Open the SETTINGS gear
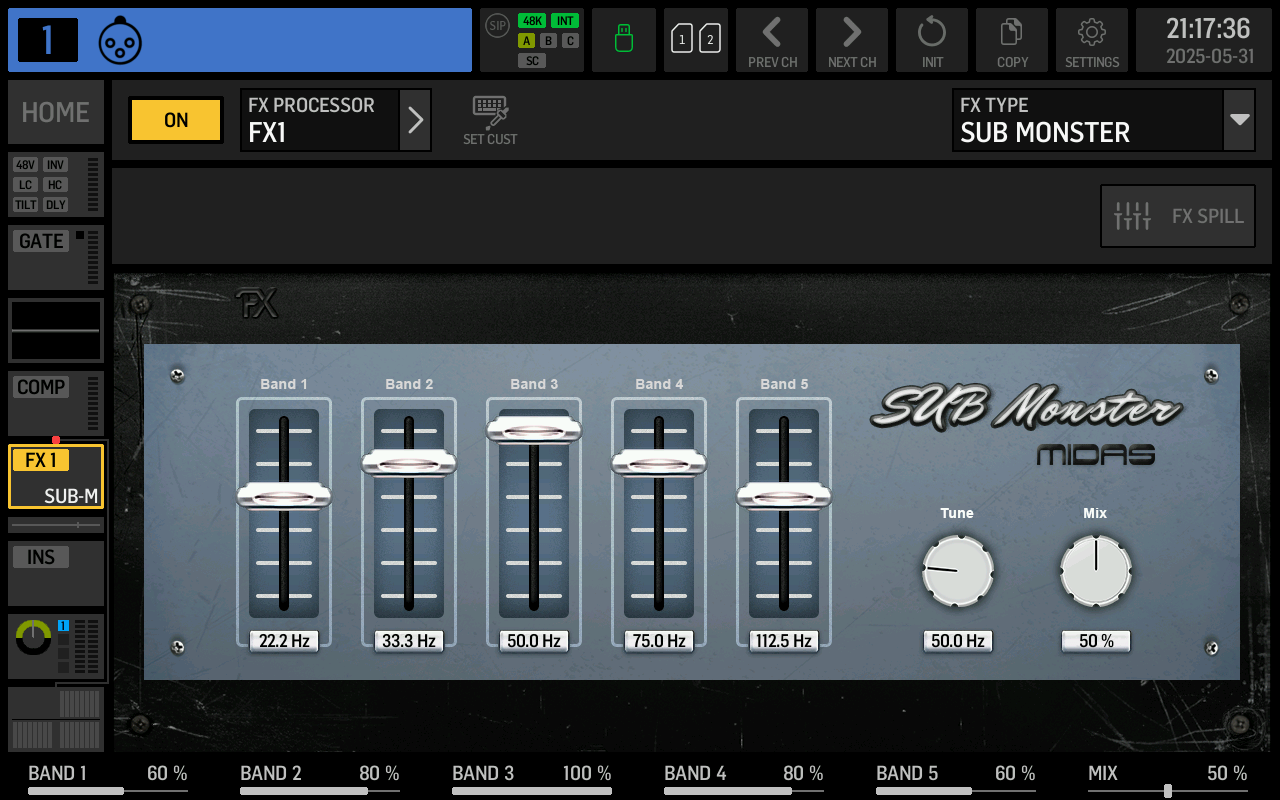The image size is (1280, 800). point(1092,41)
